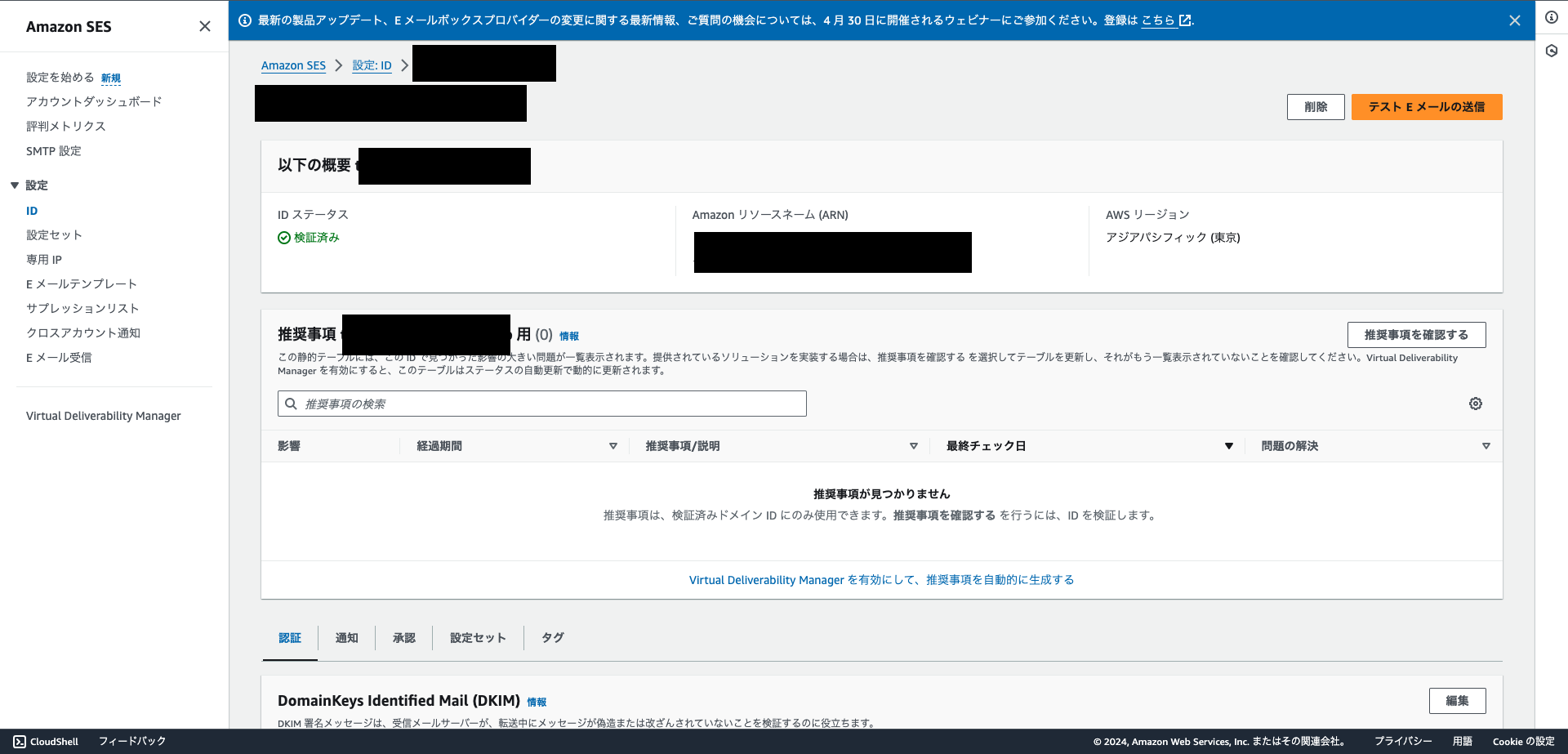Screen dimensions: 1568x754
Task: Click the 推奨事項の検索 search field
Action: (x=542, y=404)
